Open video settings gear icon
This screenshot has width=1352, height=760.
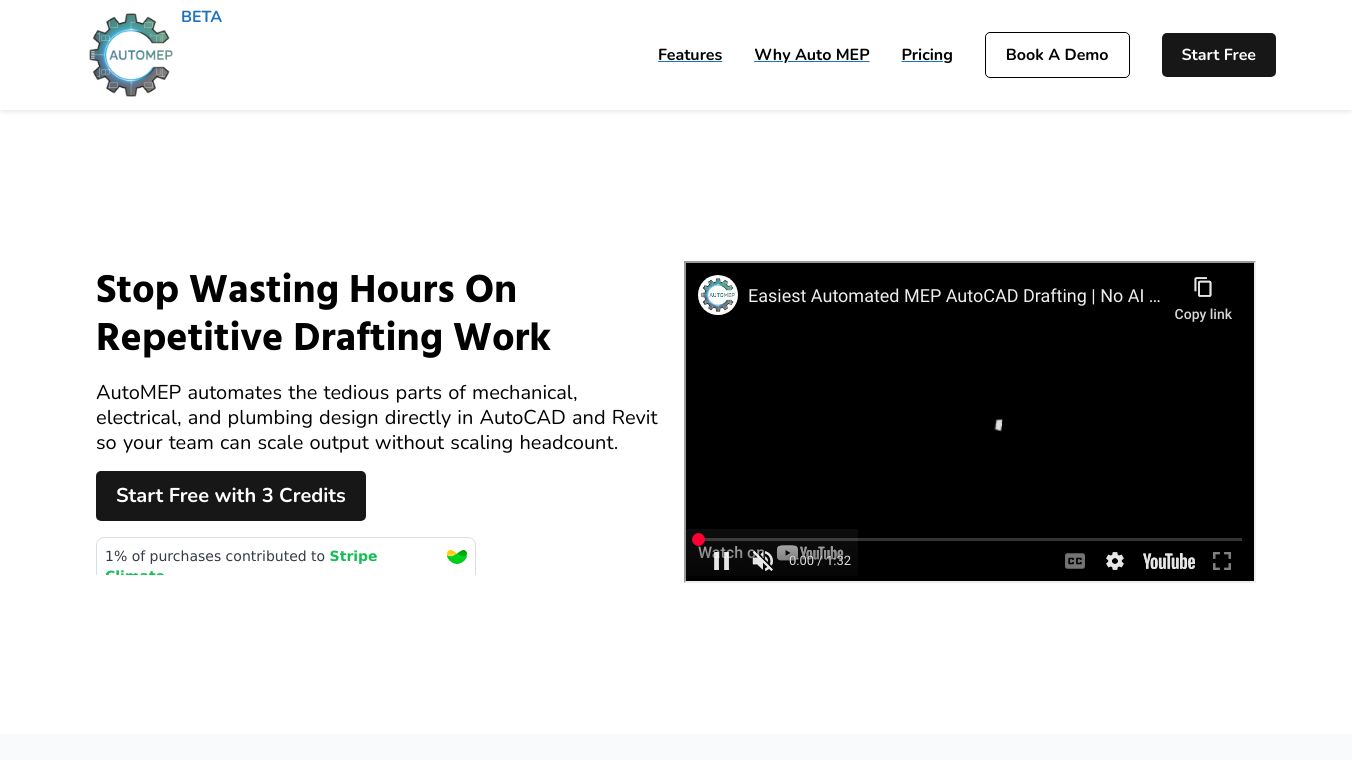pyautogui.click(x=1115, y=561)
